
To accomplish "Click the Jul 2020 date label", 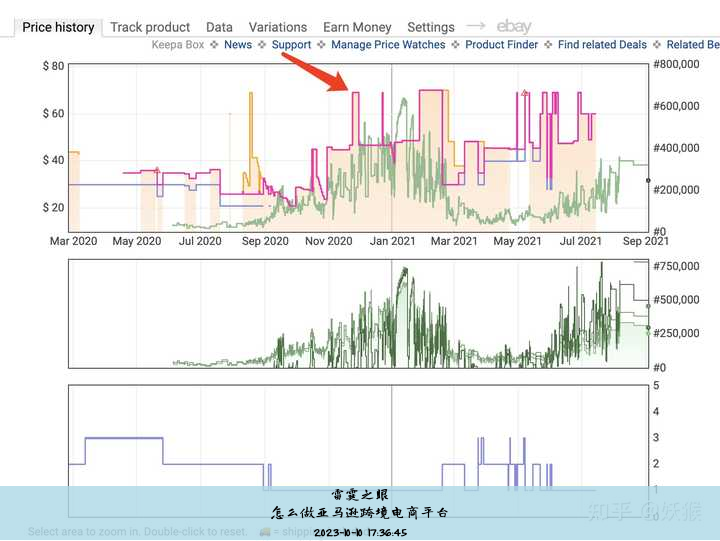I will [x=200, y=241].
